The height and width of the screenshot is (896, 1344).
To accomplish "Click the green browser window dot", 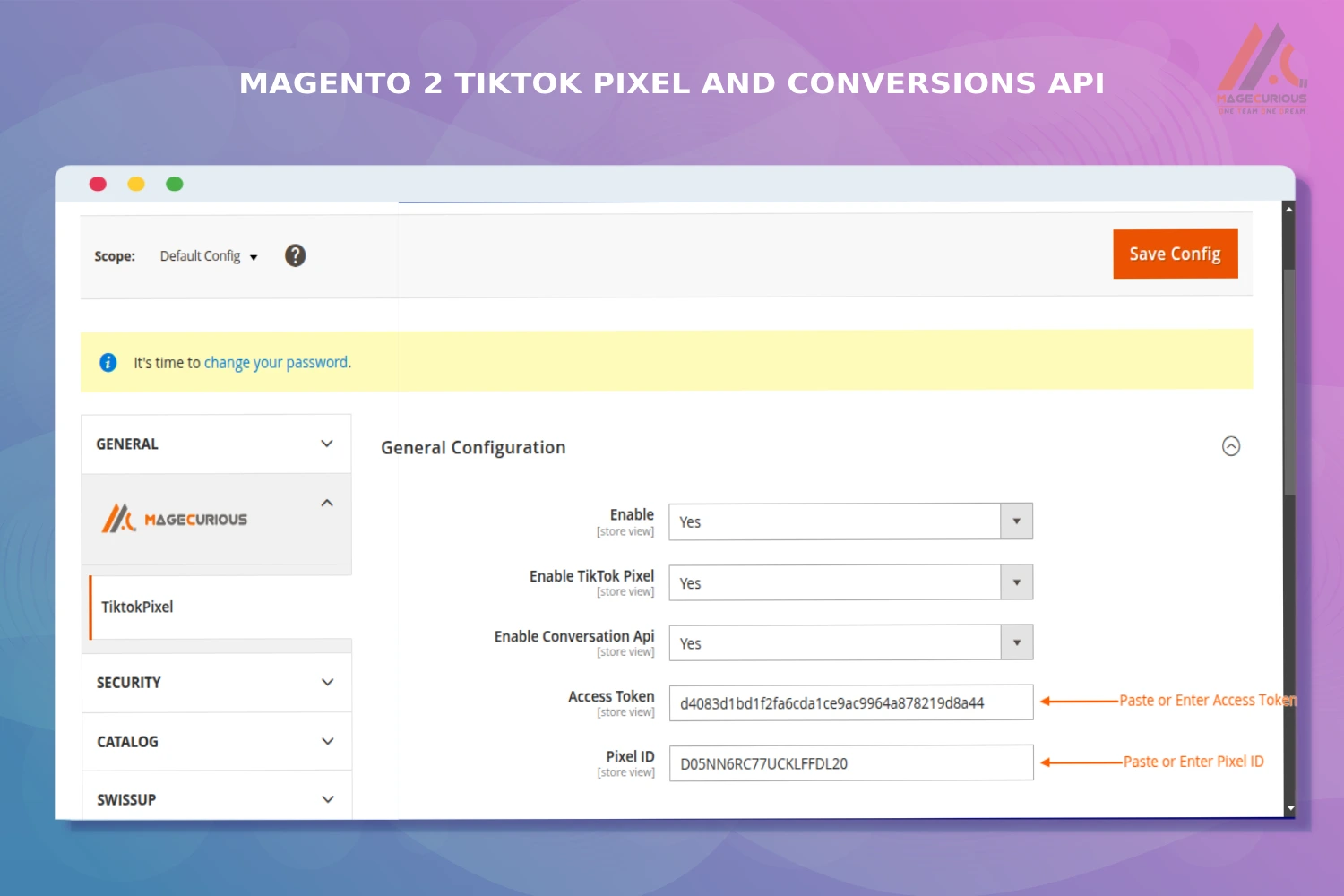I will pos(175,183).
